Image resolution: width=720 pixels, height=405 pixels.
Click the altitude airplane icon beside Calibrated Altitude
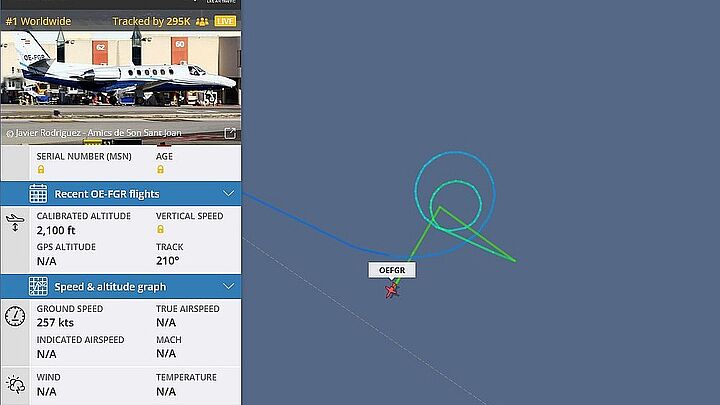[15, 222]
